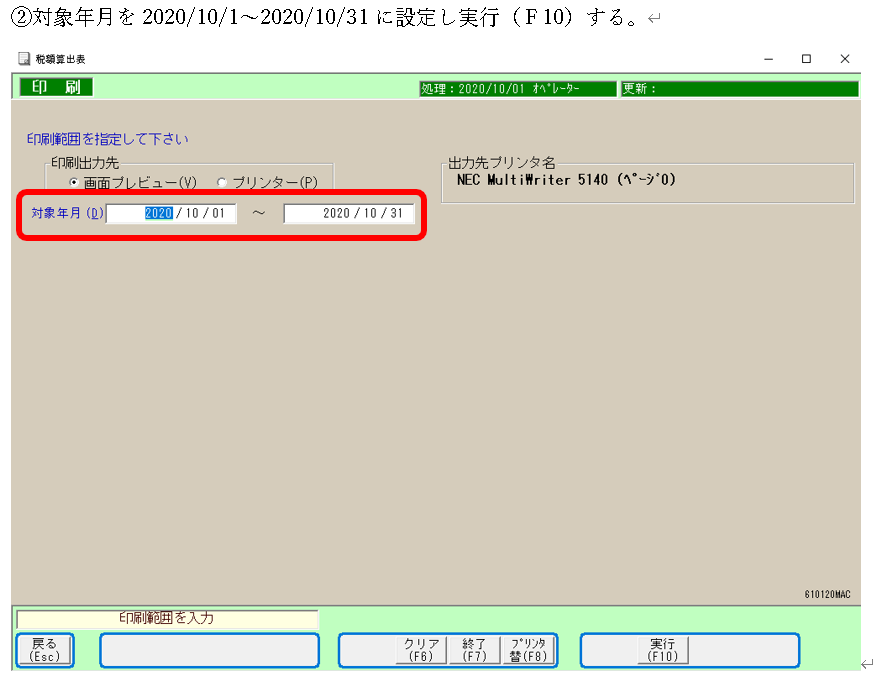This screenshot has width=877, height=683.
Task: Click the 印刷範囲を入力 status message box
Action: [x=167, y=619]
